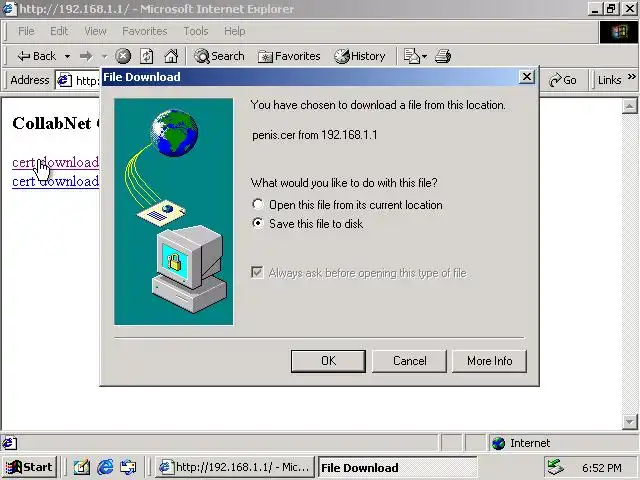This screenshot has height=480, width=640.
Task: Launch Internet Explorer from quick launch
Action: pos(105,467)
